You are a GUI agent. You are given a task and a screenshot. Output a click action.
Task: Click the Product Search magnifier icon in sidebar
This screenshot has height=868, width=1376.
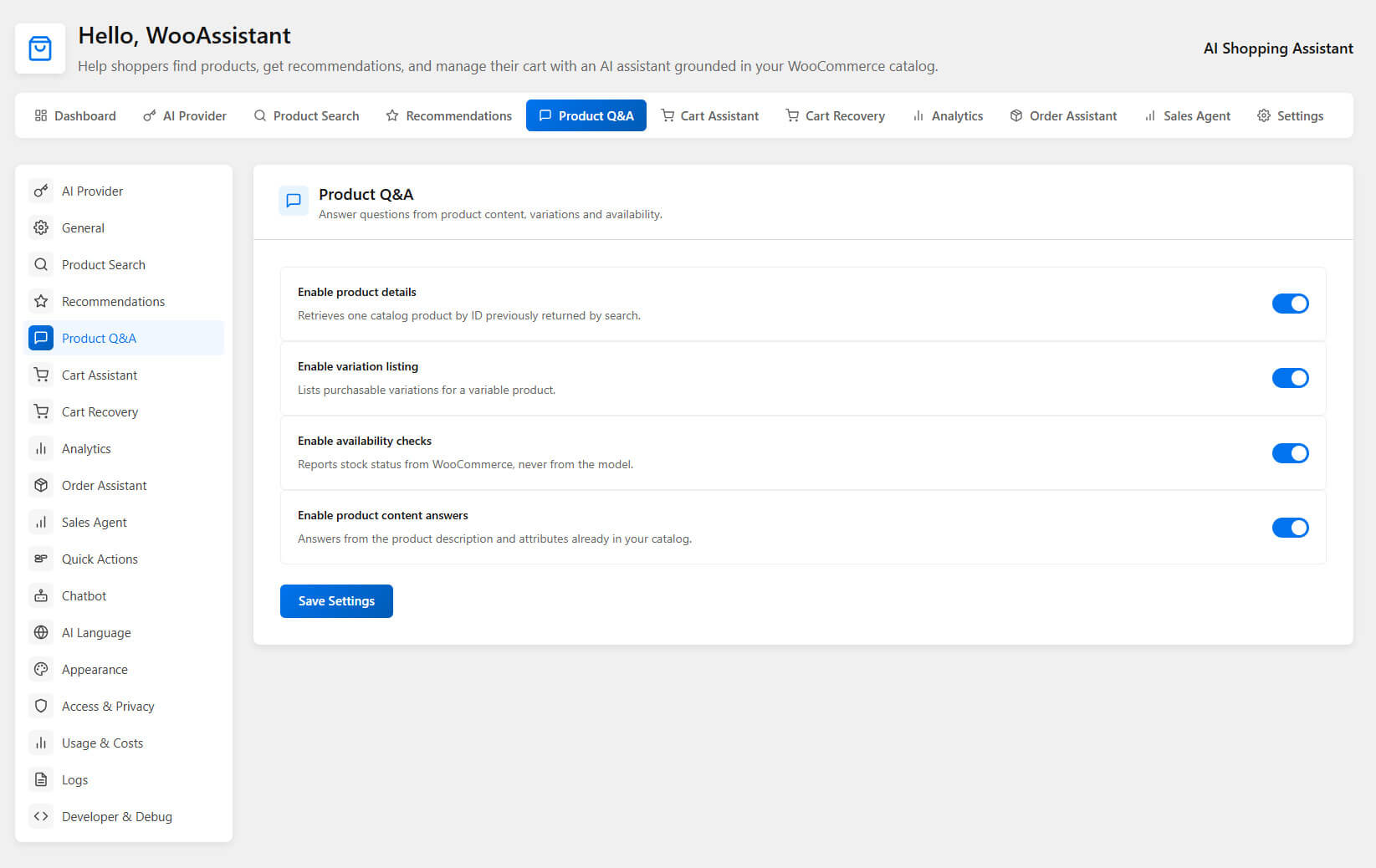[x=41, y=265]
